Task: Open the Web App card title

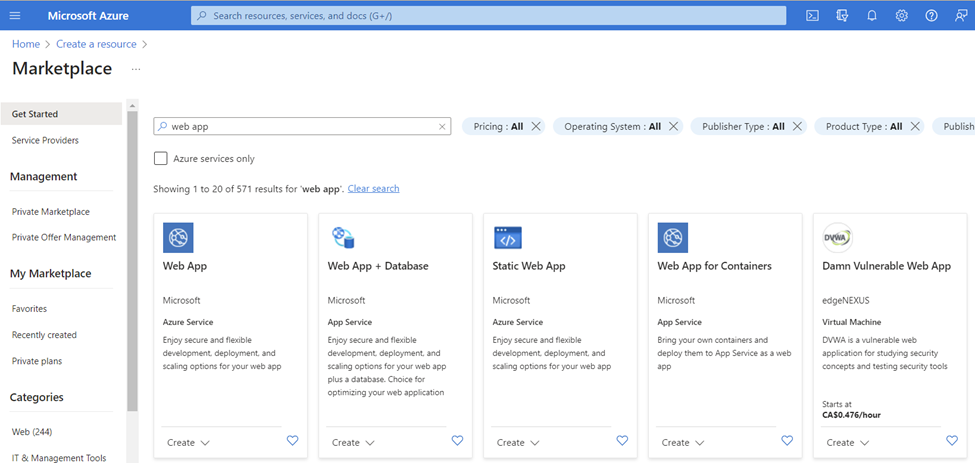Action: point(185,266)
